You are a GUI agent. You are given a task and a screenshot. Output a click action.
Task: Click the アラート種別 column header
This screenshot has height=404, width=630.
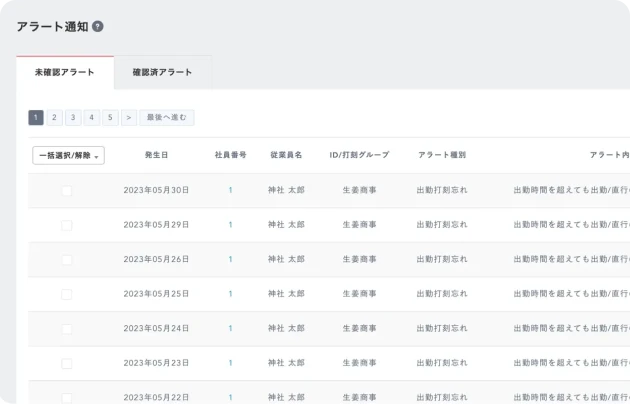pyautogui.click(x=441, y=156)
